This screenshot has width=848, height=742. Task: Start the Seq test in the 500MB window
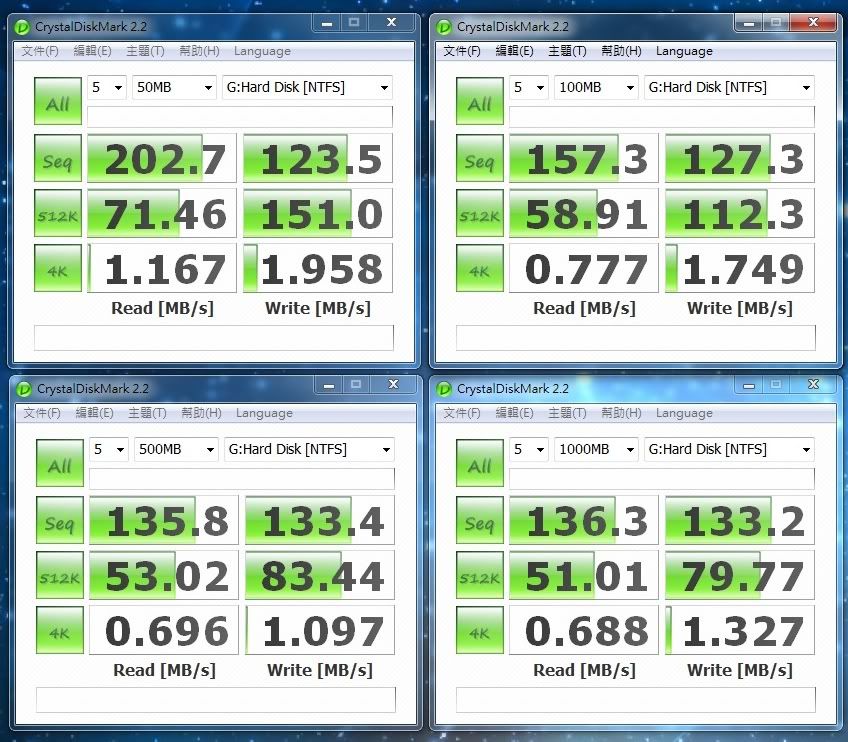[60, 520]
